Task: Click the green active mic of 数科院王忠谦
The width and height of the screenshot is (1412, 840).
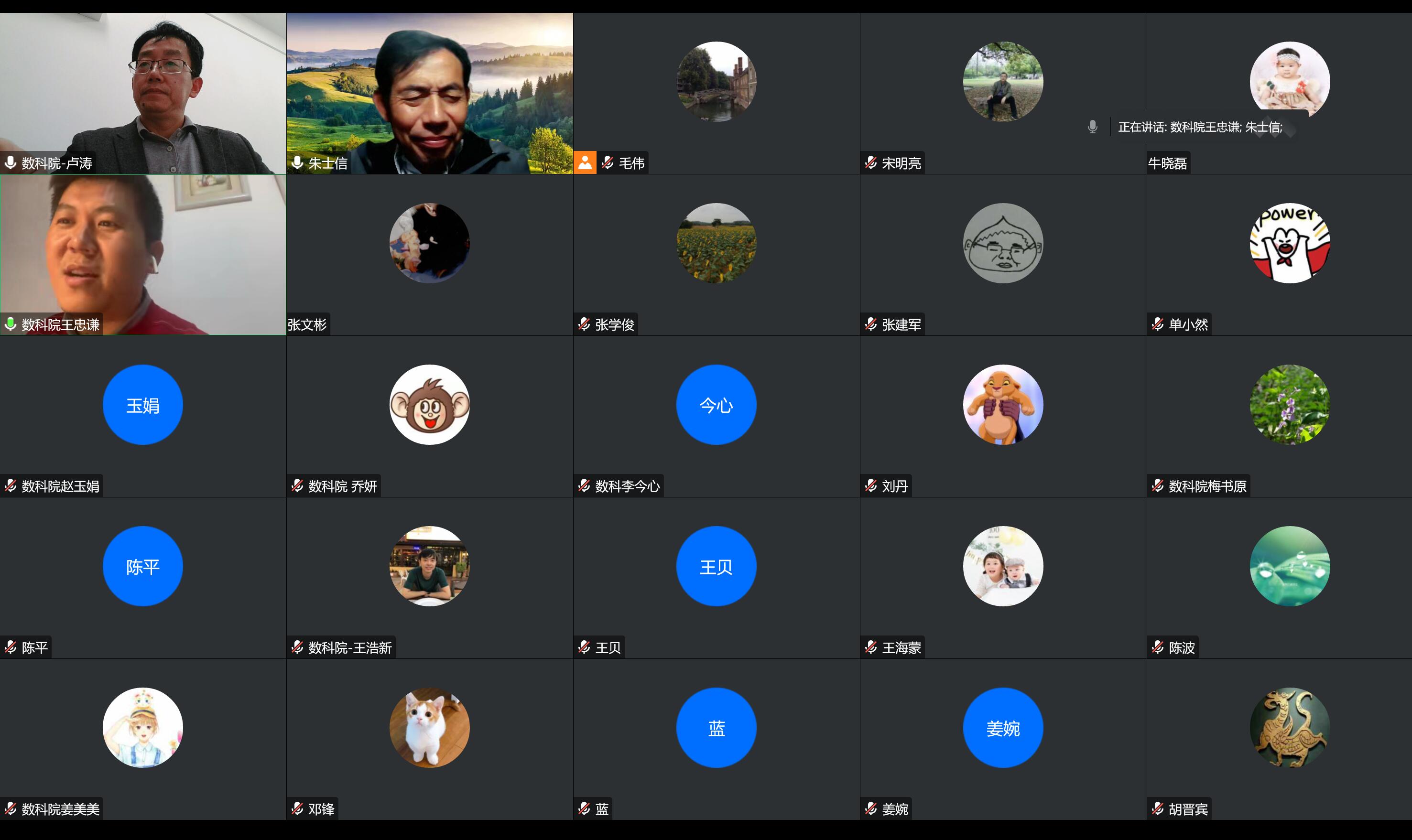Action: tap(10, 324)
